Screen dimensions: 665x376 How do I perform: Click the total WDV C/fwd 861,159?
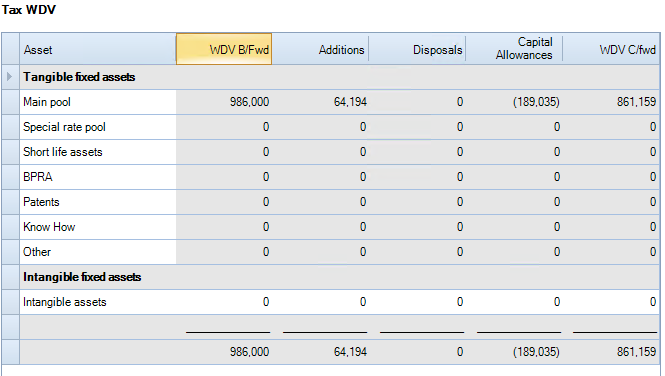point(636,352)
